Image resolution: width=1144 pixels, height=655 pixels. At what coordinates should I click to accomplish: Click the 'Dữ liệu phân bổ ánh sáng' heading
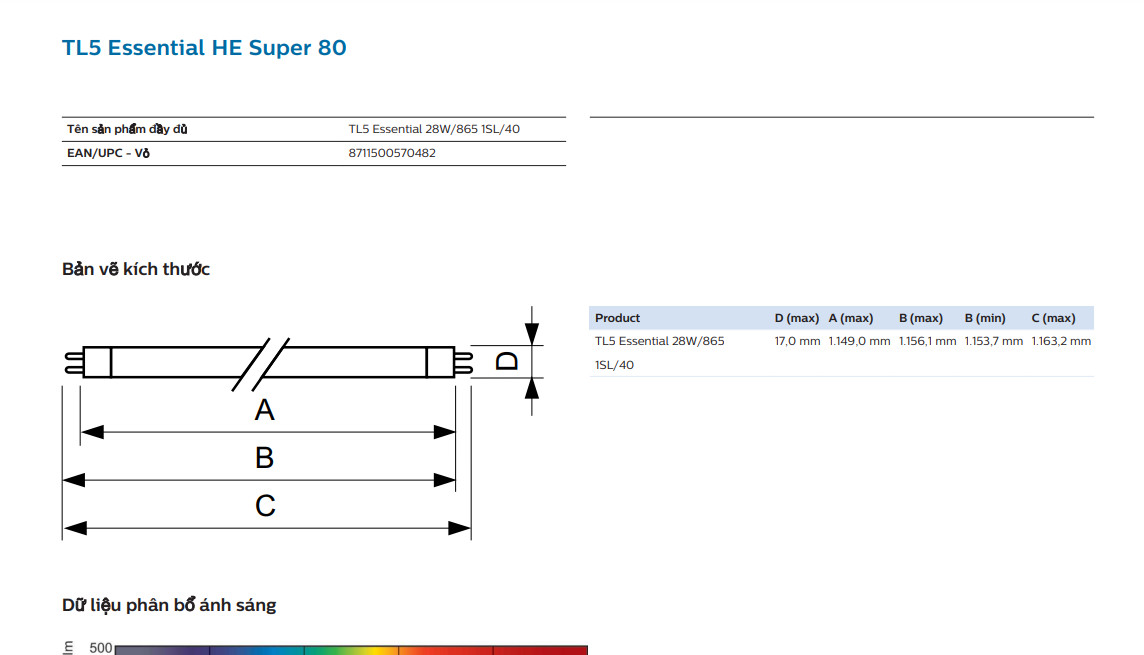click(169, 605)
